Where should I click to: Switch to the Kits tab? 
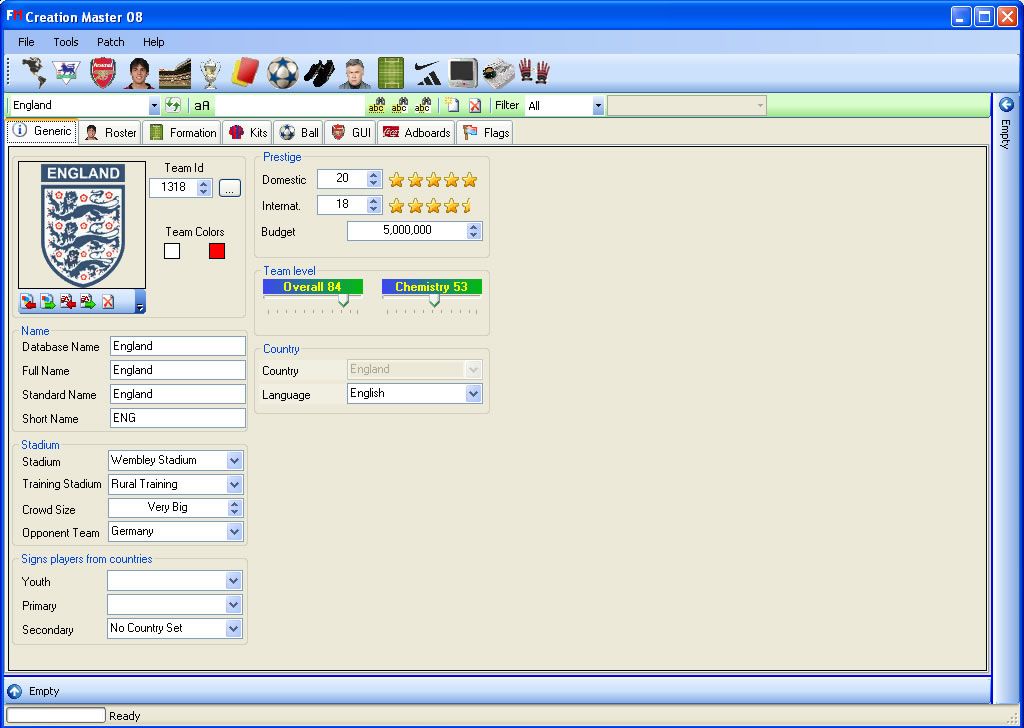pyautogui.click(x=248, y=133)
